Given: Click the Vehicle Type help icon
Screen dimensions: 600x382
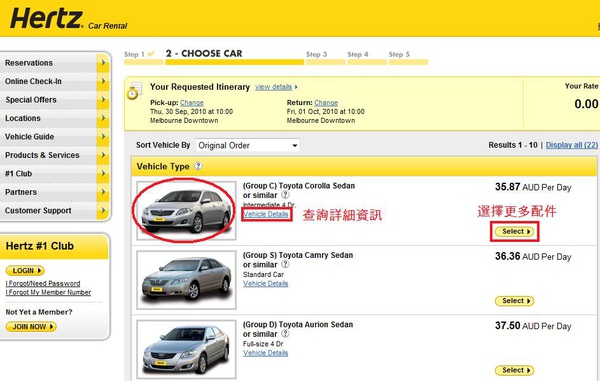Looking at the screenshot, I should [198, 166].
